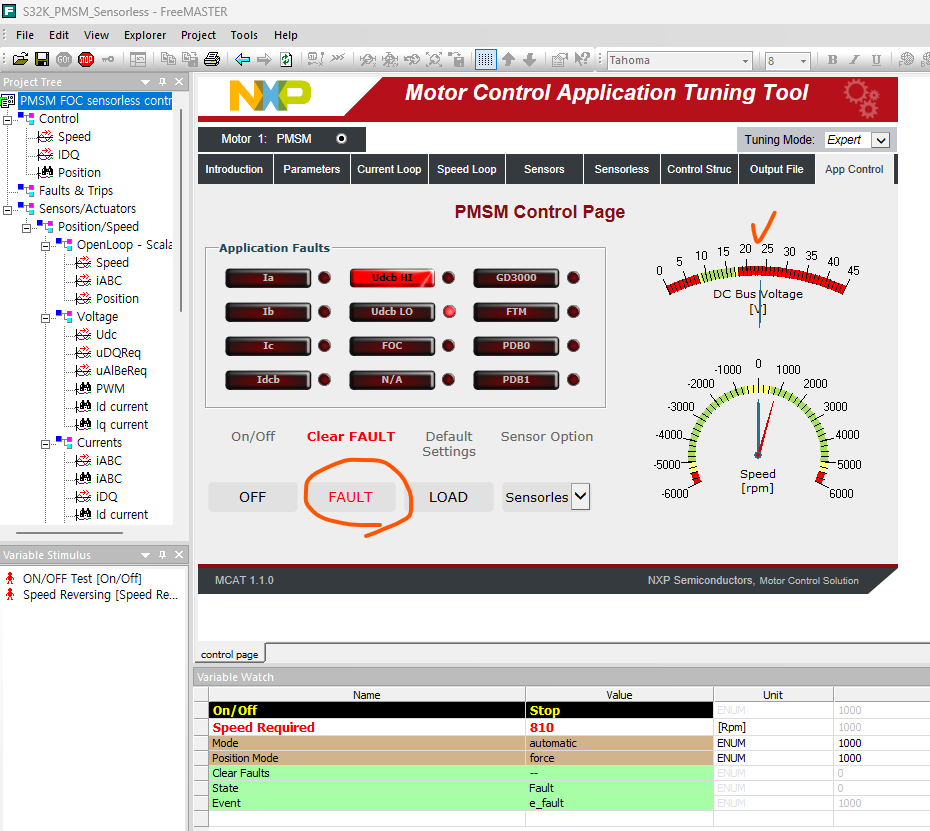The image size is (930, 831).
Task: Switch to the Parameters tab
Action: (x=311, y=169)
